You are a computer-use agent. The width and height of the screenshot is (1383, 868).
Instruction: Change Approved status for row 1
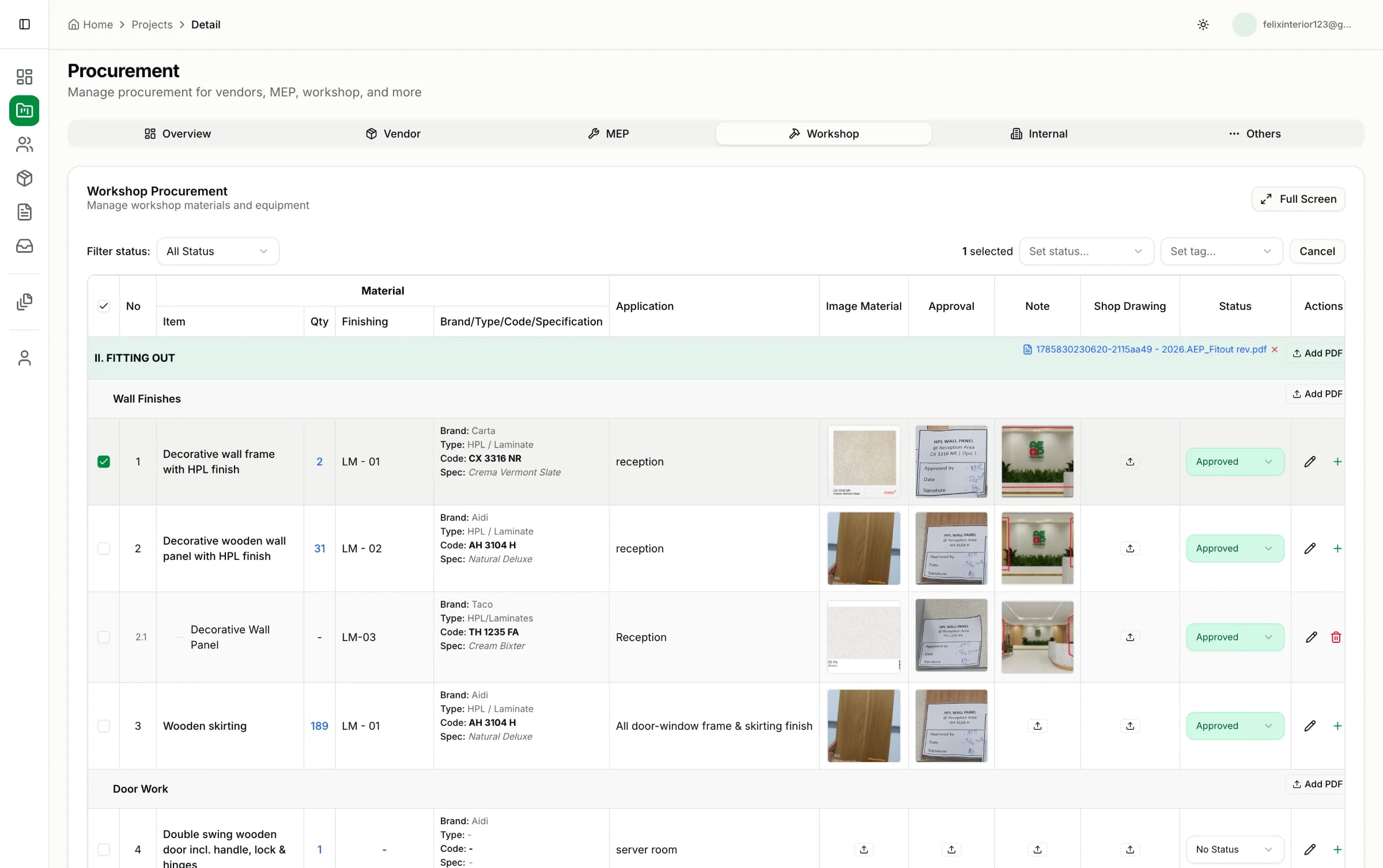(x=1235, y=461)
